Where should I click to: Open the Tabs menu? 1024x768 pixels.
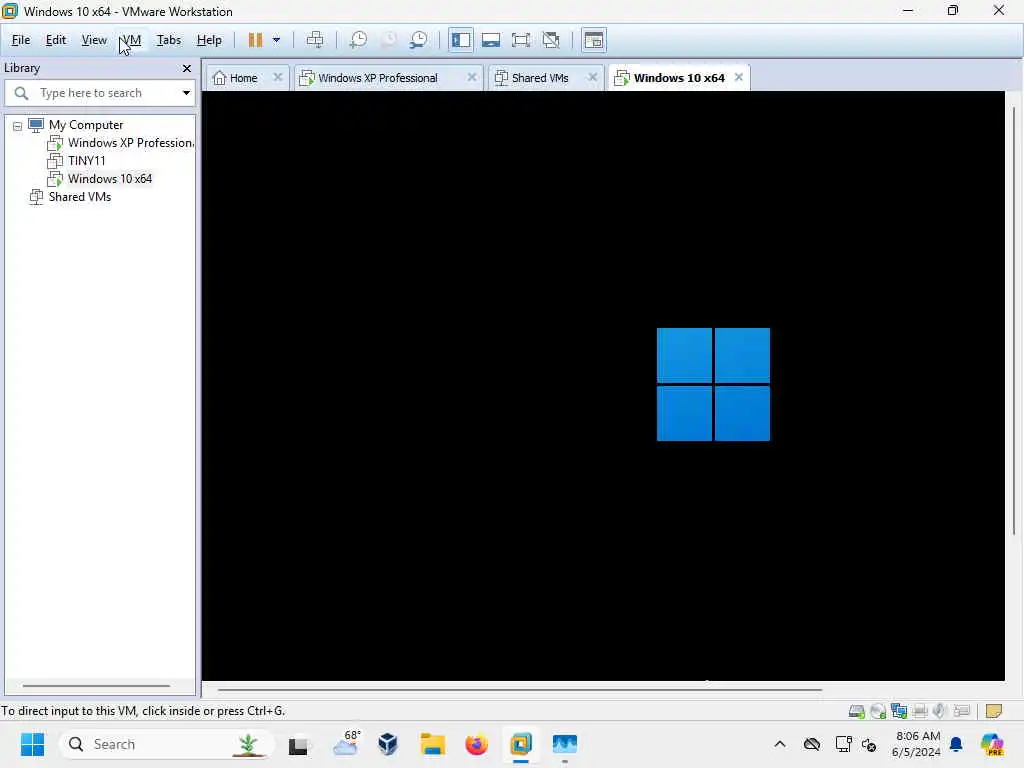(x=168, y=40)
